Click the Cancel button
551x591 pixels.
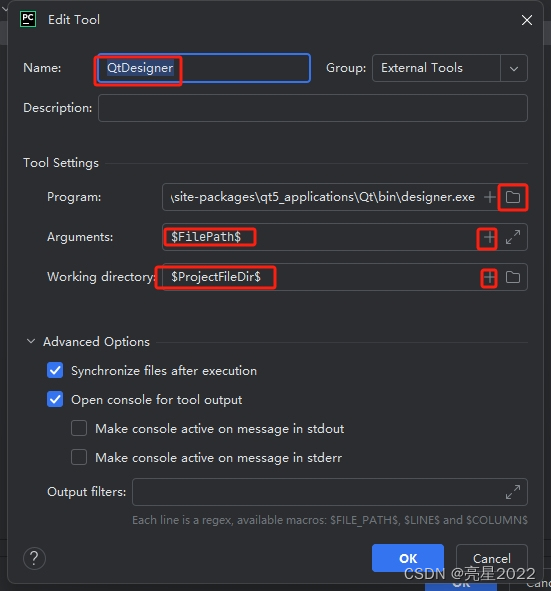[x=492, y=558]
